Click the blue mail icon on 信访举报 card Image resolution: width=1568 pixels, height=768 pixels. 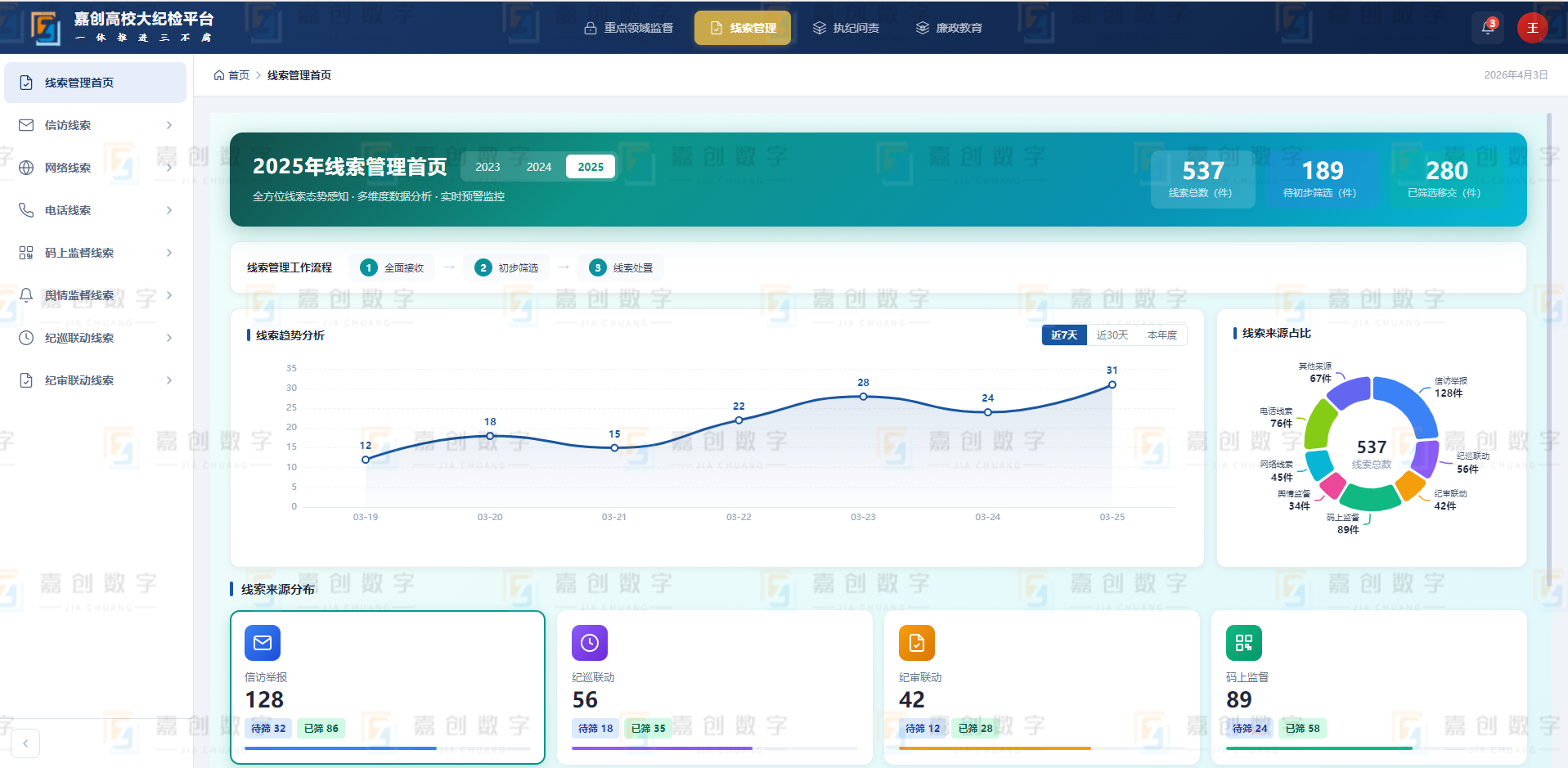pyautogui.click(x=263, y=643)
